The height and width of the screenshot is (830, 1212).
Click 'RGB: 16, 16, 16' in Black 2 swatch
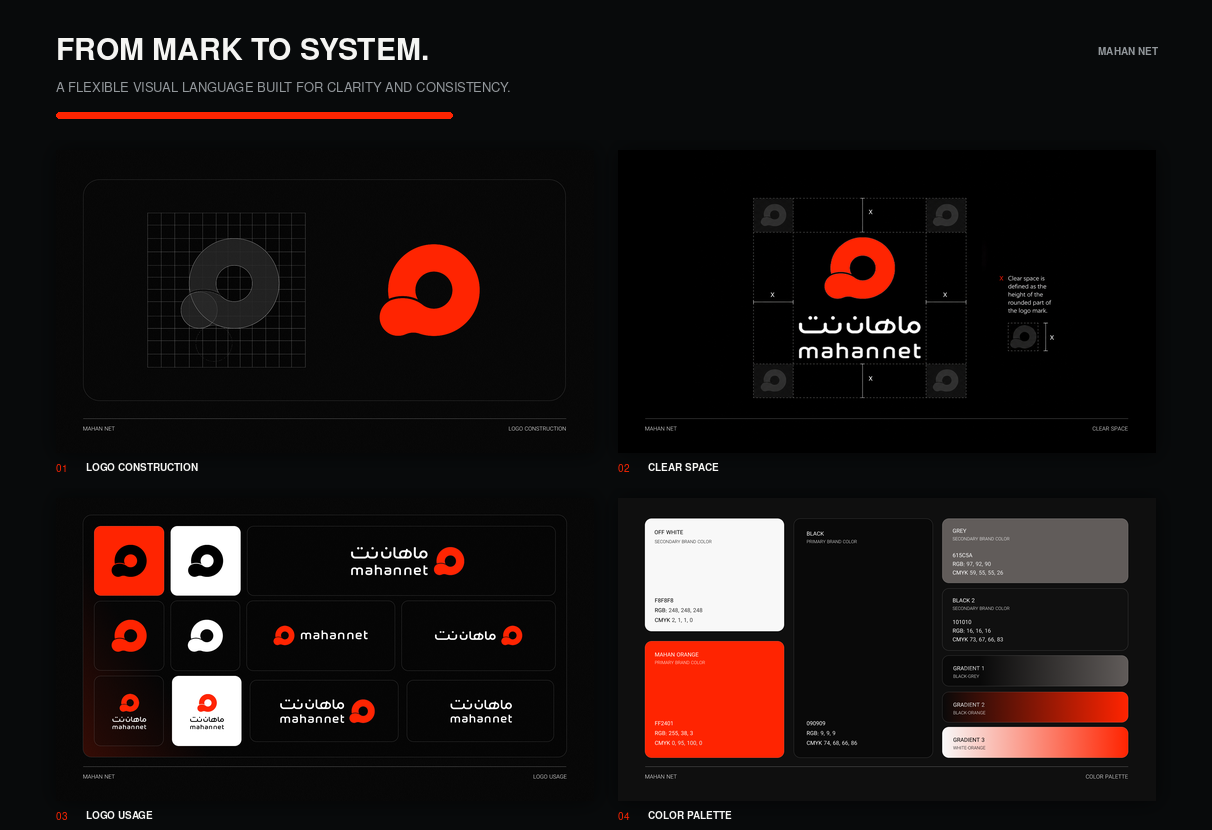pyautogui.click(x=972, y=631)
